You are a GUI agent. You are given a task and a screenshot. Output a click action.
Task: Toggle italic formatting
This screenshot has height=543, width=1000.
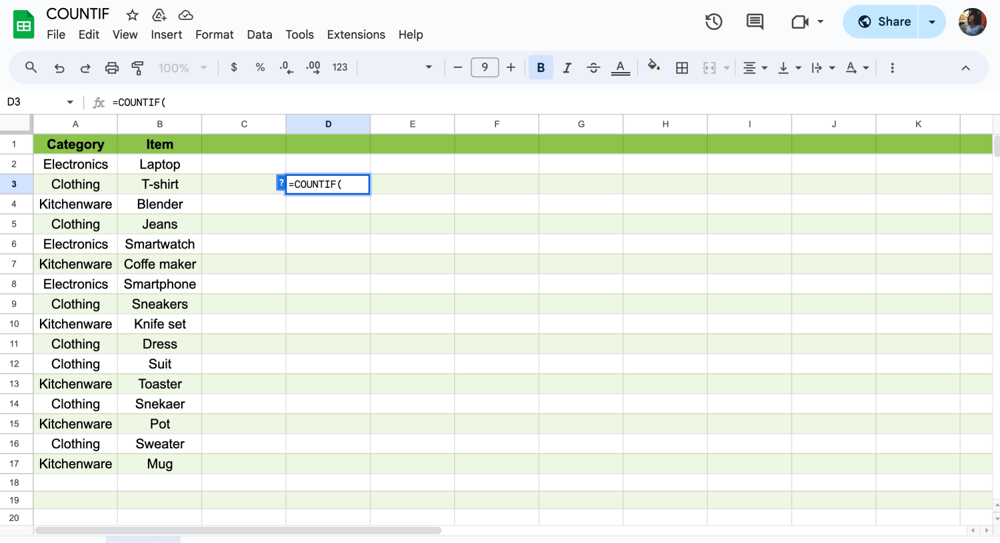click(x=567, y=68)
